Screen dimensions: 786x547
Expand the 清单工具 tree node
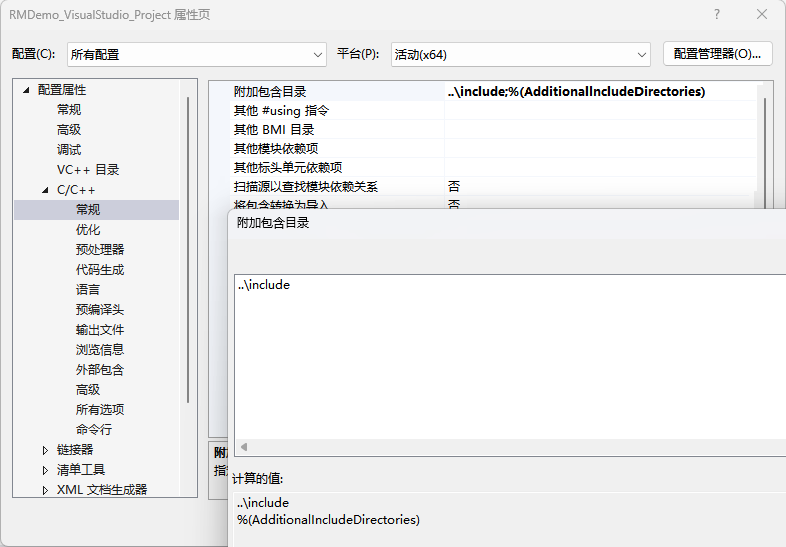tap(45, 470)
